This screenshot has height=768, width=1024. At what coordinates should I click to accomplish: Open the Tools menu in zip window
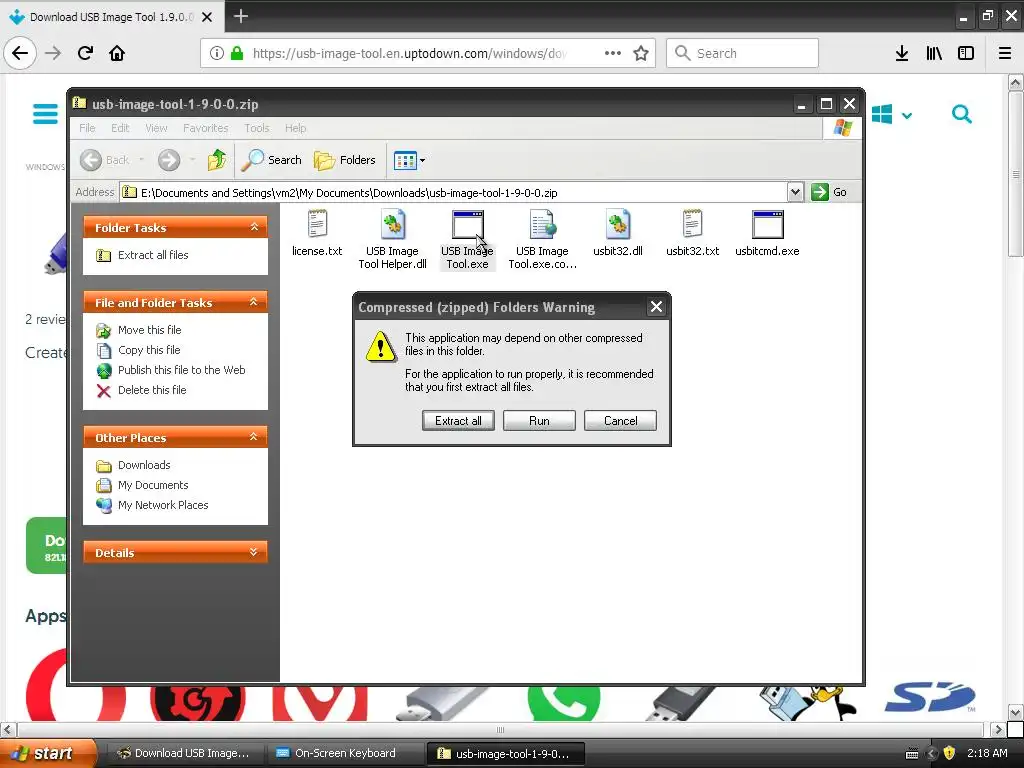(x=257, y=128)
